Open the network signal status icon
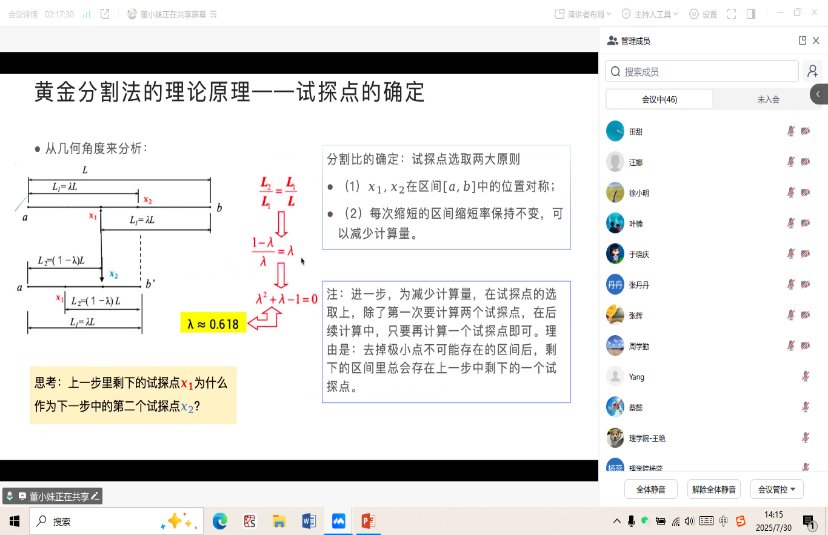Viewport: 828px width, 535px height. click(87, 14)
